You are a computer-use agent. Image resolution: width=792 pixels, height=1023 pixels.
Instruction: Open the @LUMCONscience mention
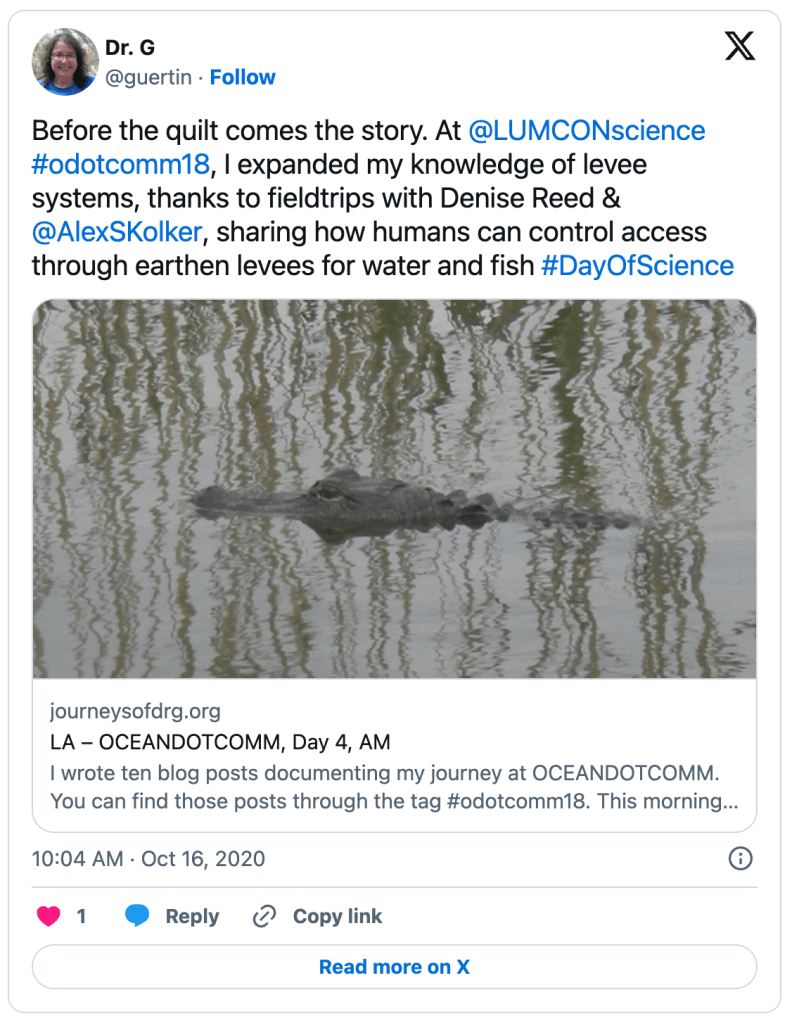point(587,131)
